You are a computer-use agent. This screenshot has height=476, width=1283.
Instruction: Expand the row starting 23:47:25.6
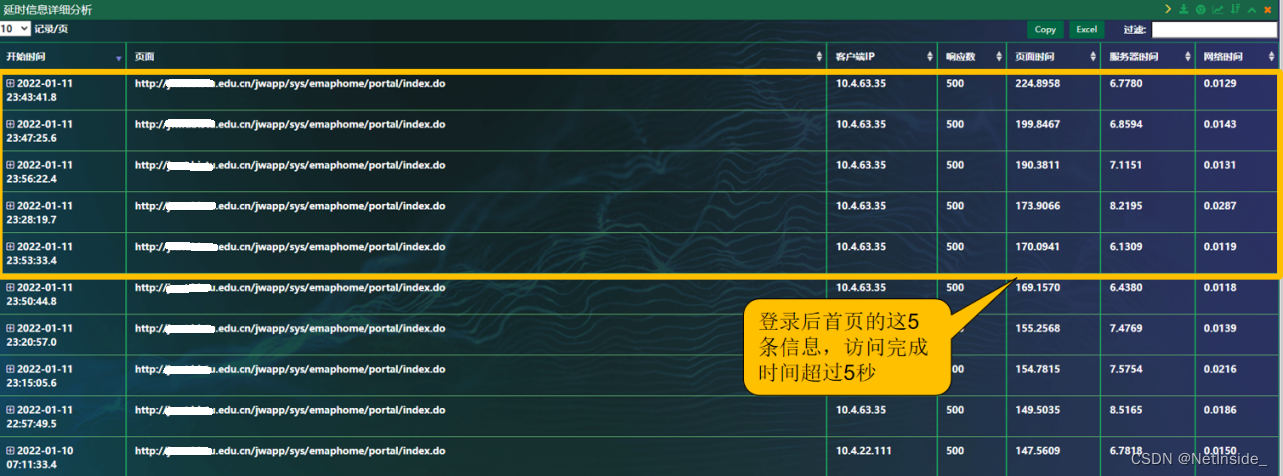(x=10, y=124)
